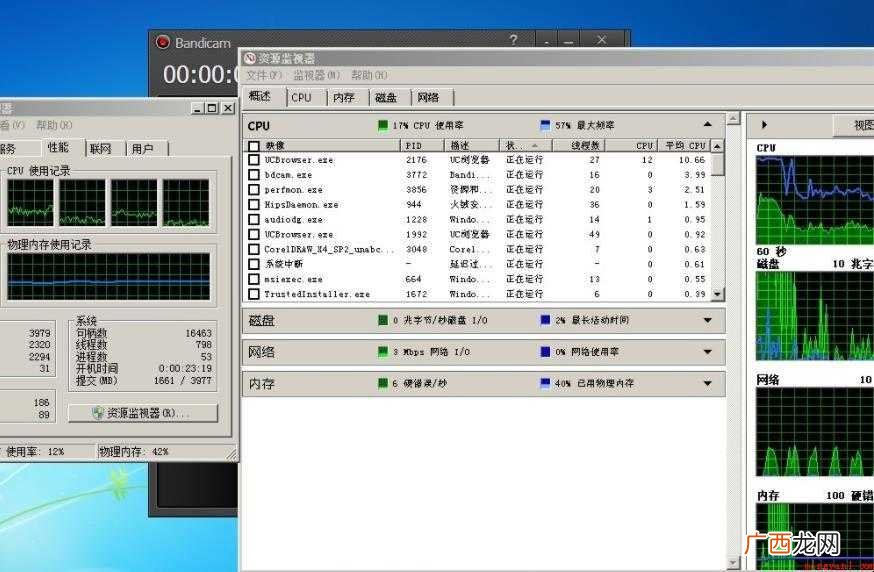Collapse graph pane with the triangle arrow
Viewport: 874px width, 572px height.
[764, 125]
